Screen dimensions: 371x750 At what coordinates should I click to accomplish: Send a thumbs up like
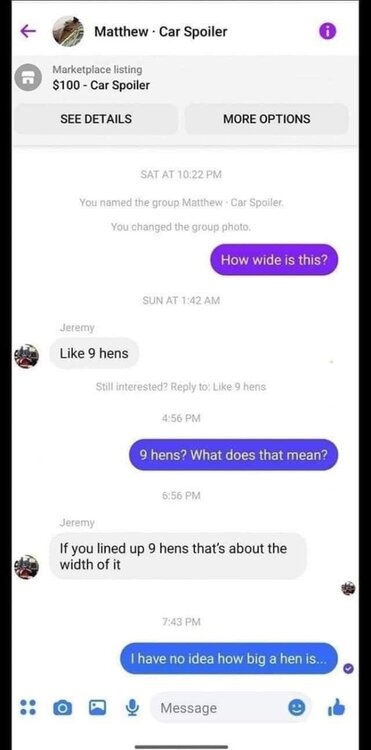pyautogui.click(x=337, y=707)
